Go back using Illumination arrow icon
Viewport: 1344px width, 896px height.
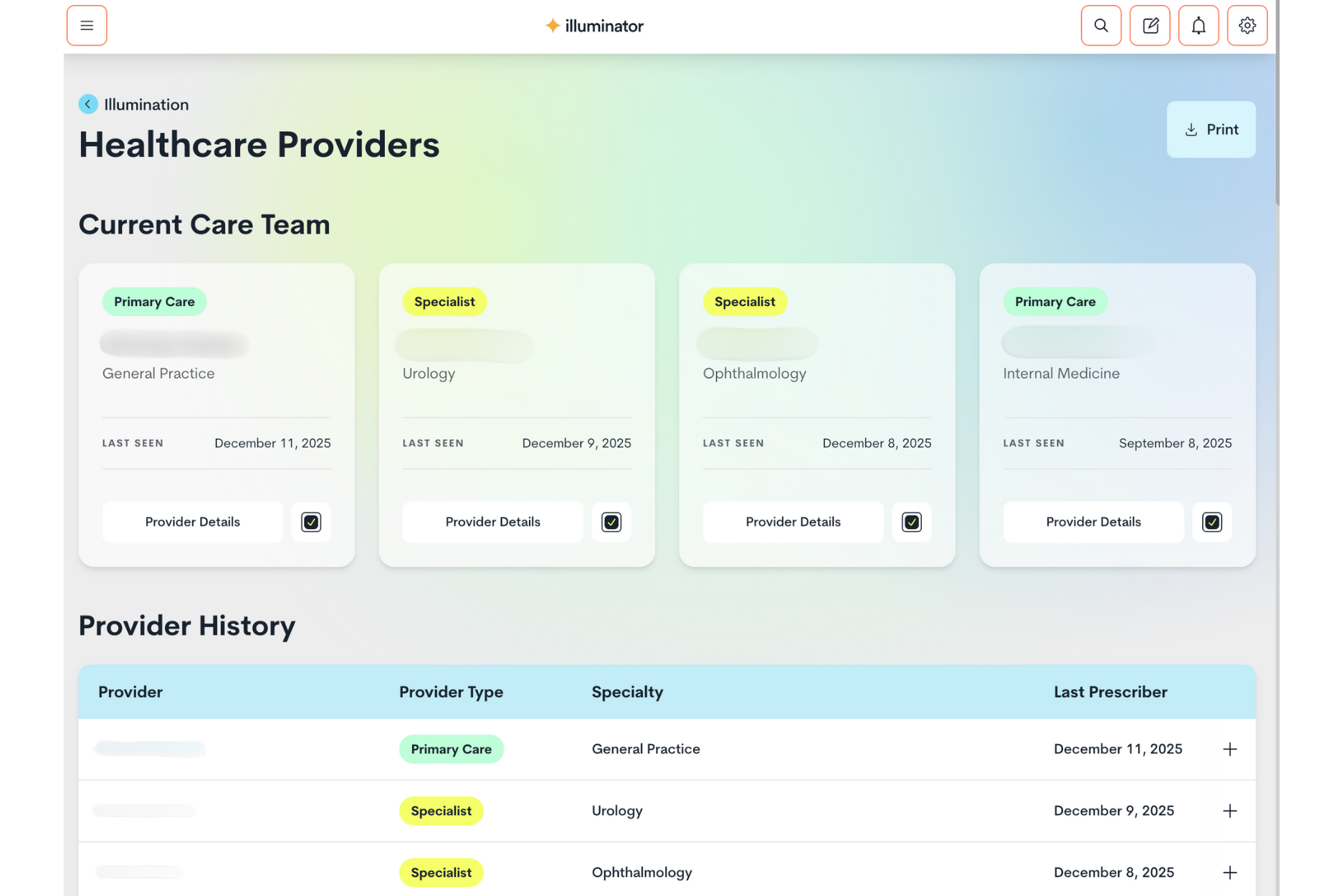pyautogui.click(x=88, y=105)
